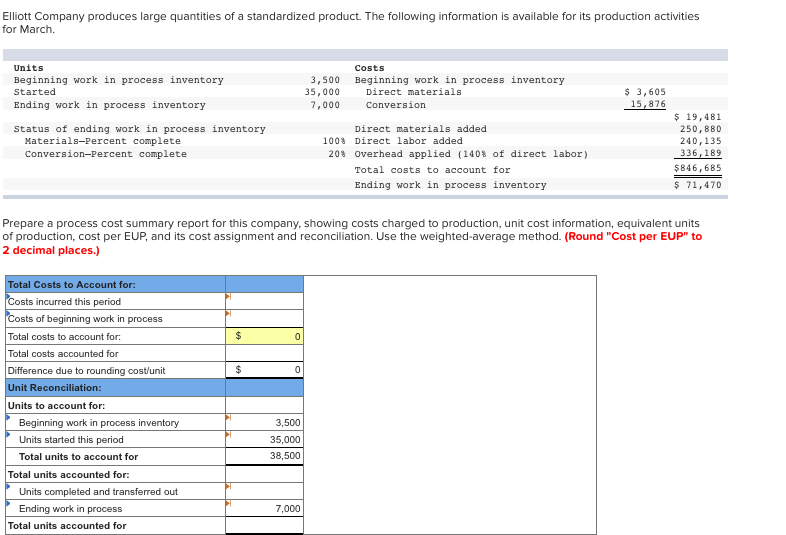
Task: Select Total units to account for 38,500 cell
Action: click(264, 456)
